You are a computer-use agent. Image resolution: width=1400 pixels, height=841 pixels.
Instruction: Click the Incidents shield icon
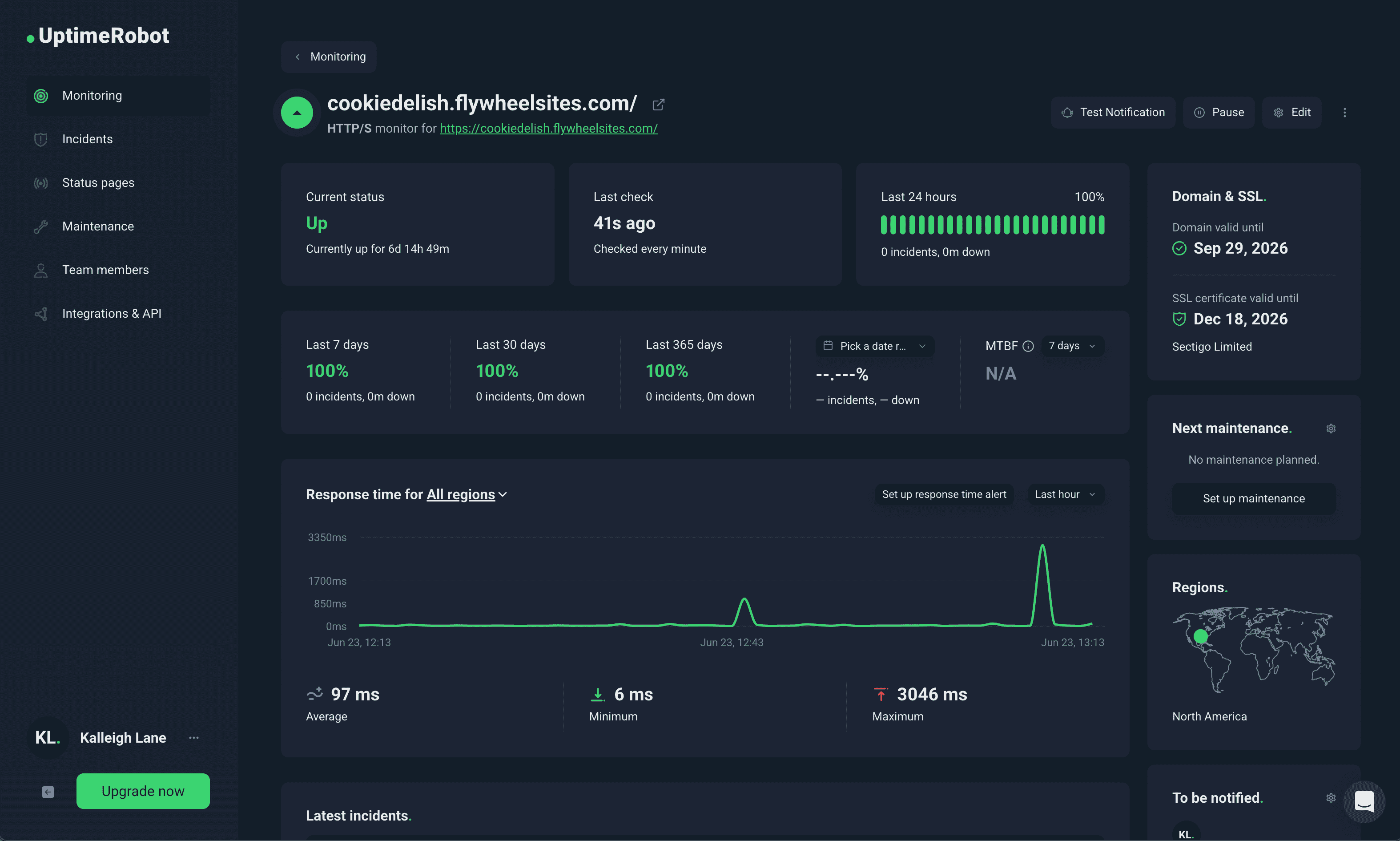tap(41, 139)
